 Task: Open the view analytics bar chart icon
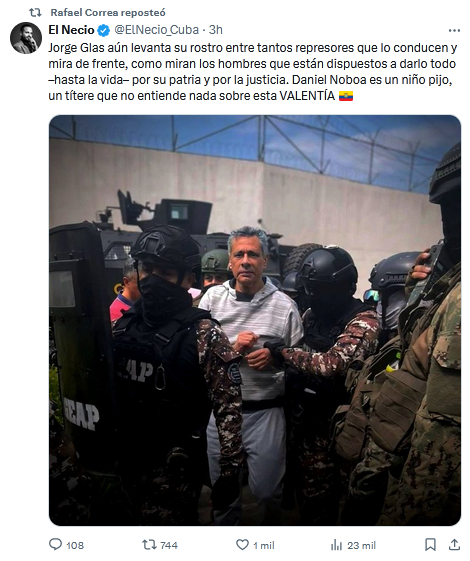click(x=337, y=545)
